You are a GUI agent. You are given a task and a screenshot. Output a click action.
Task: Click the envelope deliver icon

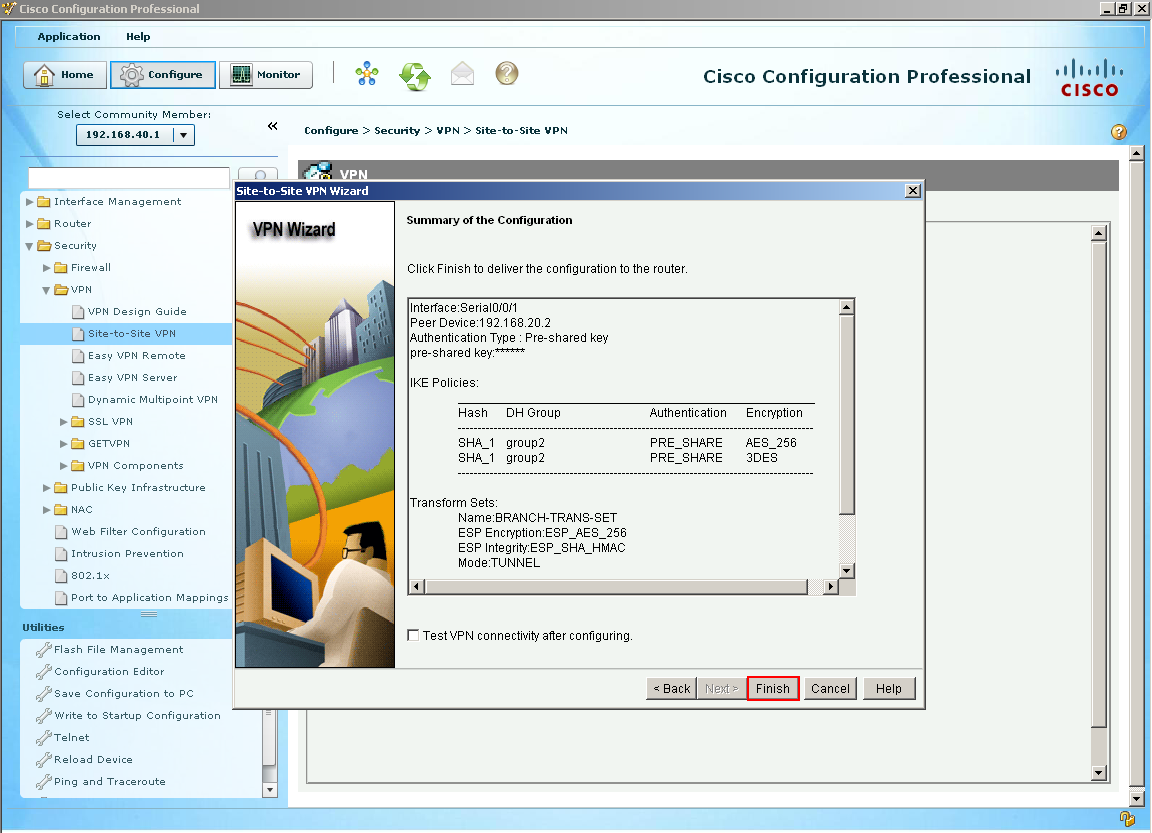462,74
